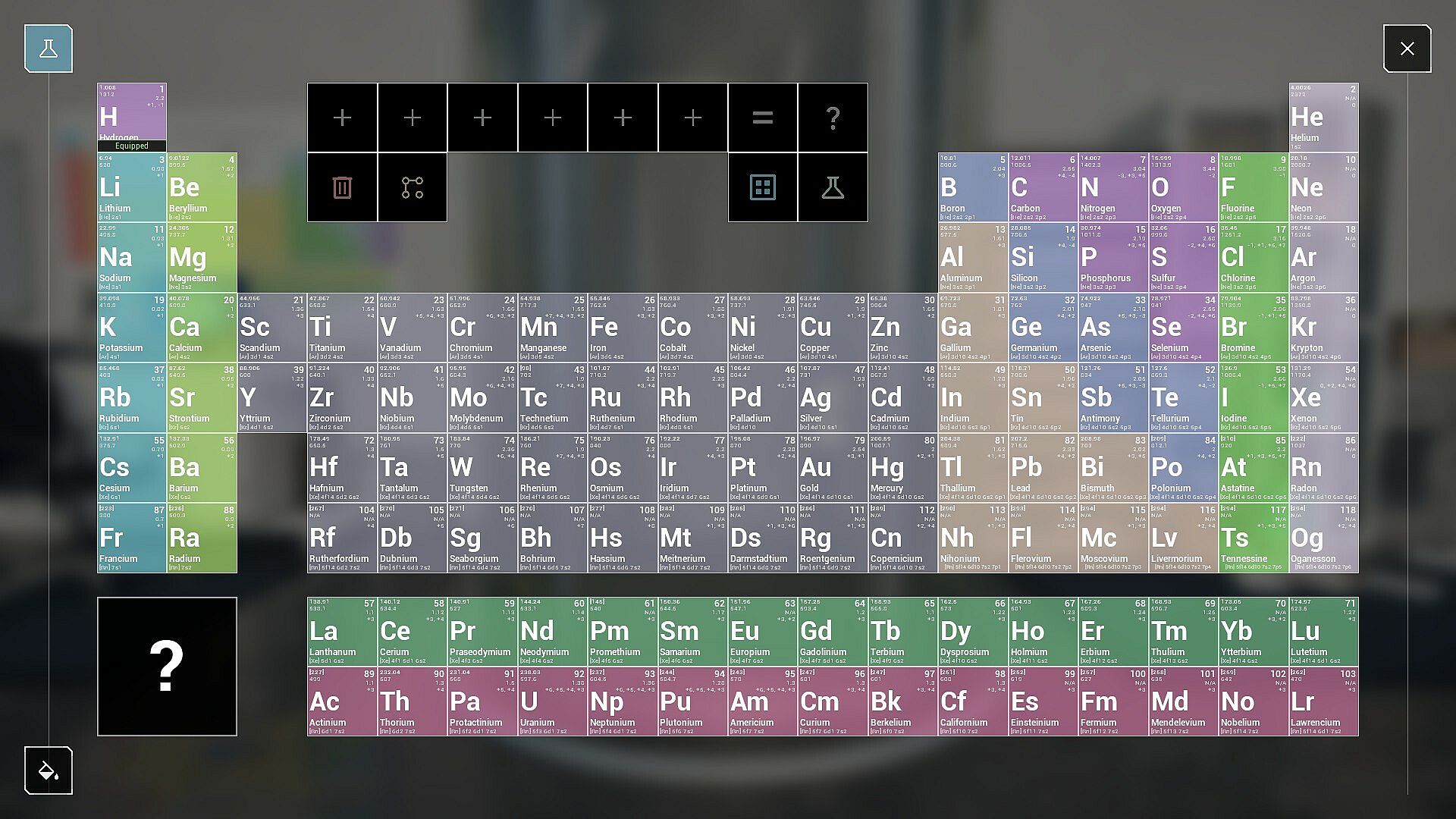Choose the Carbon element tile
Viewport: 1456px width, 819px height.
coord(1043,187)
